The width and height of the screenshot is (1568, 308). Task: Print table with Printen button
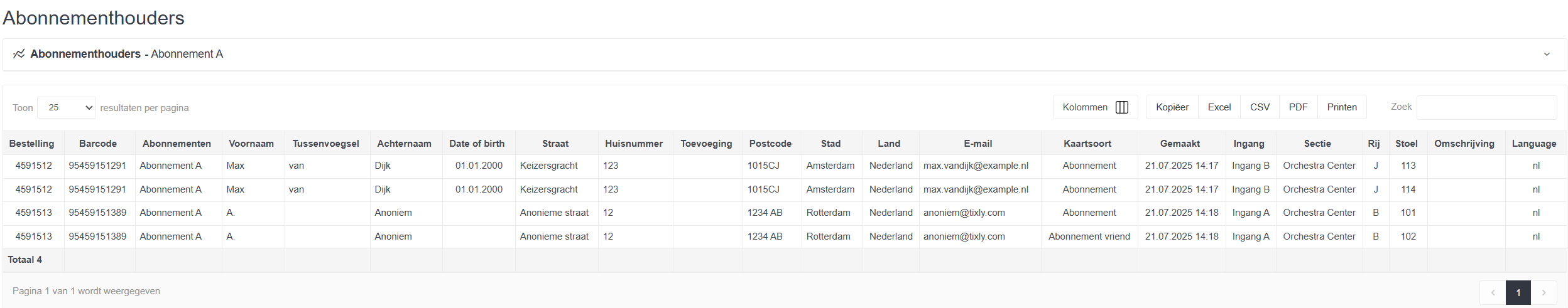pos(1342,107)
